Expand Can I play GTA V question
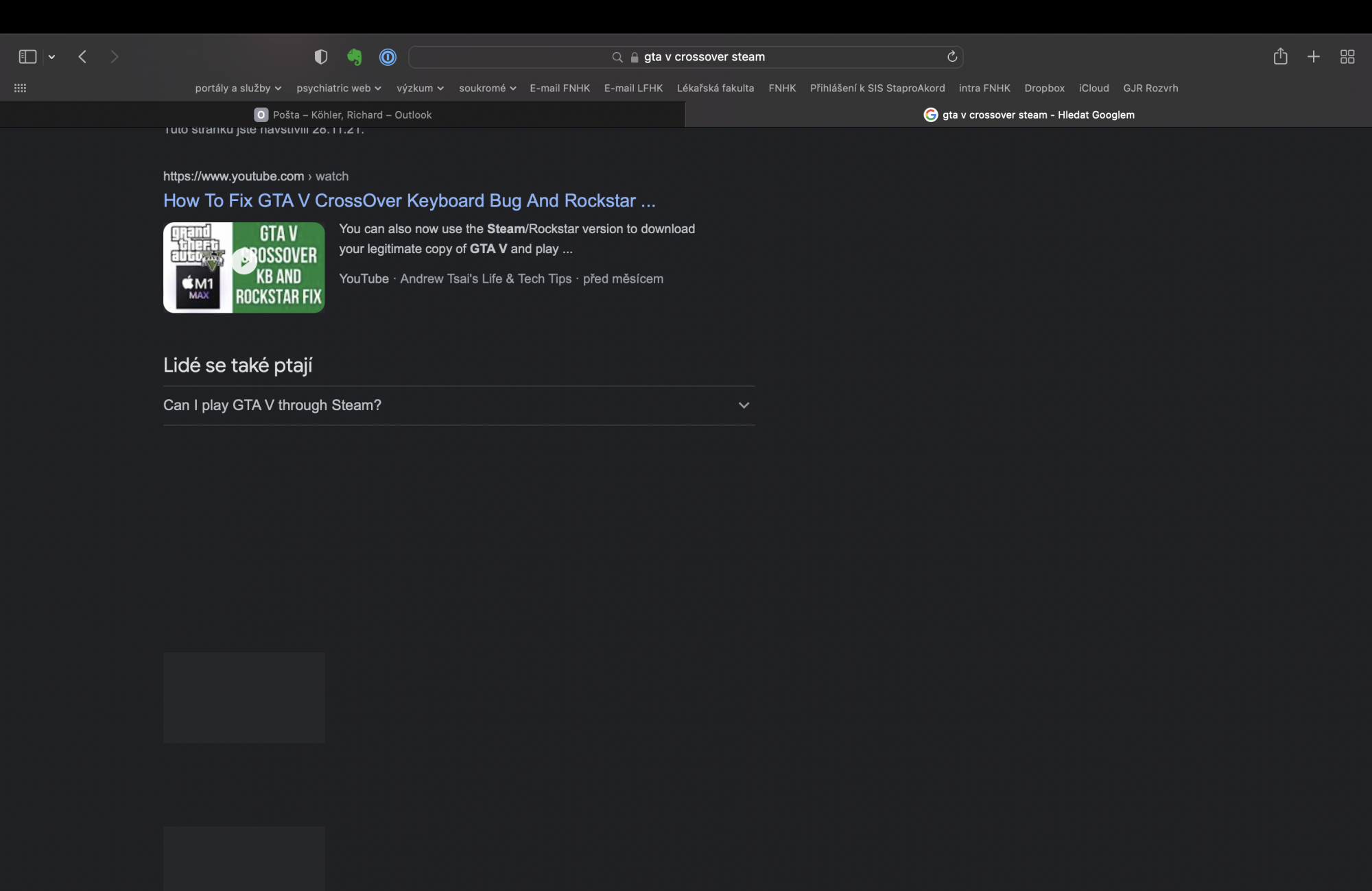 pyautogui.click(x=458, y=405)
